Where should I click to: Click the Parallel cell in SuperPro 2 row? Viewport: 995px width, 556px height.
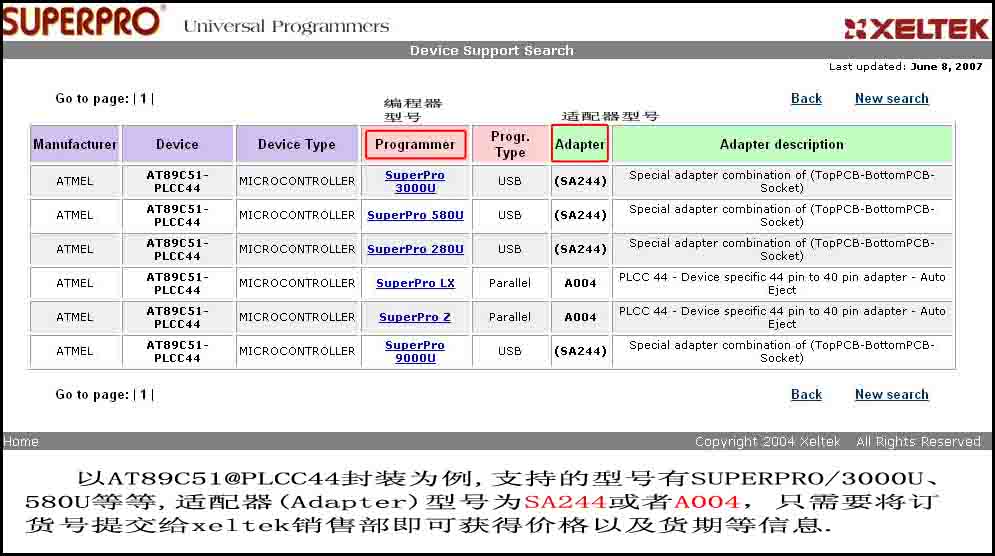click(x=510, y=317)
